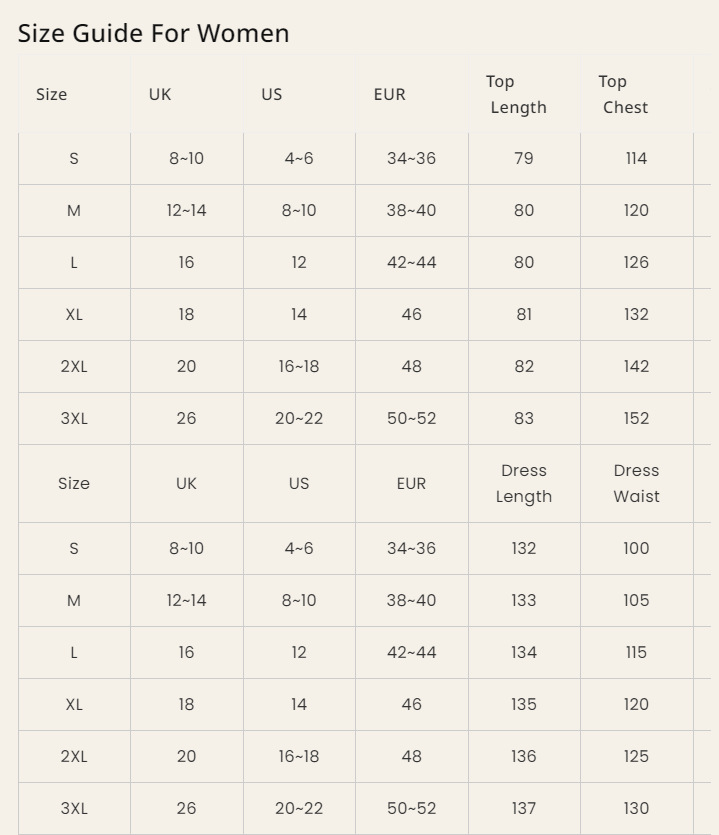
Task: Click the Dress Length column header
Action: (x=524, y=483)
